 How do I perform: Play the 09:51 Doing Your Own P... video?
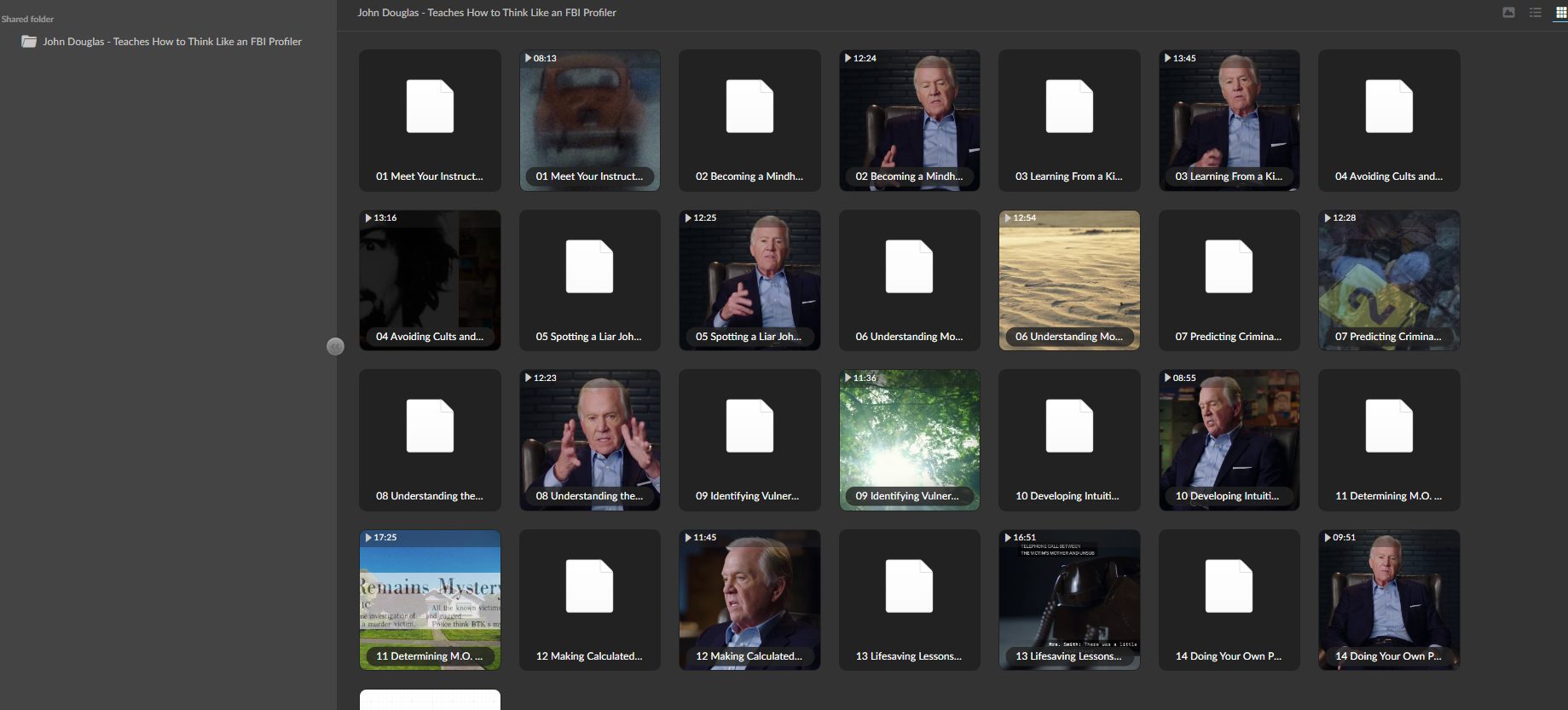click(x=1389, y=600)
